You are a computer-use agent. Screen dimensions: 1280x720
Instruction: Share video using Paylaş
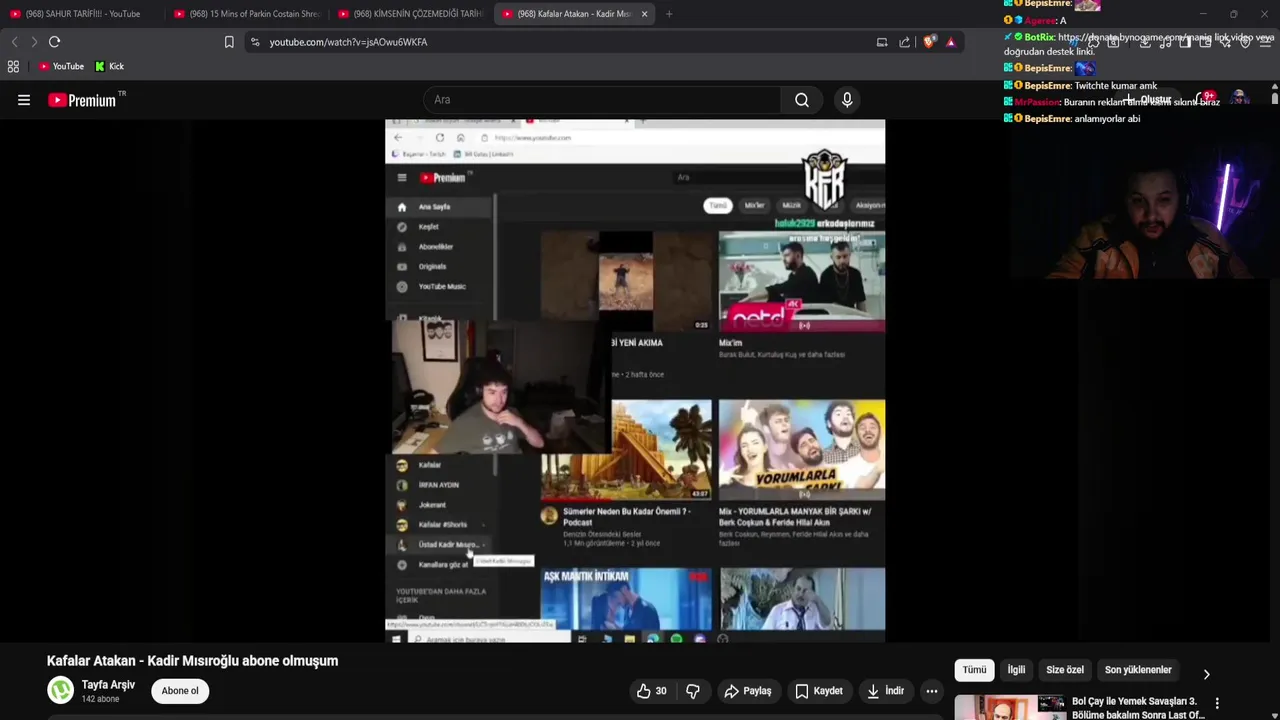748,691
